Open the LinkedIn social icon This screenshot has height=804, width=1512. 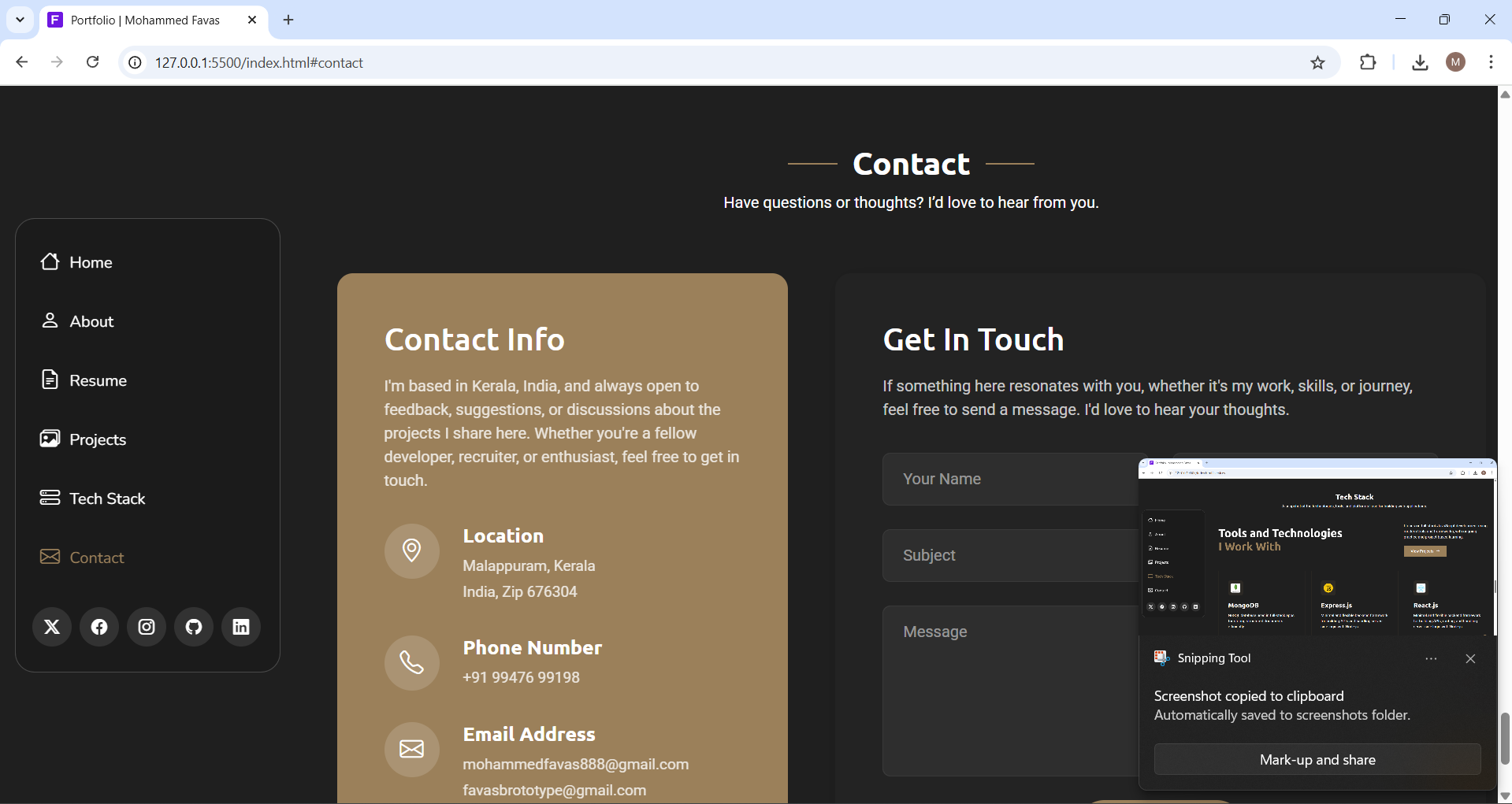241,627
